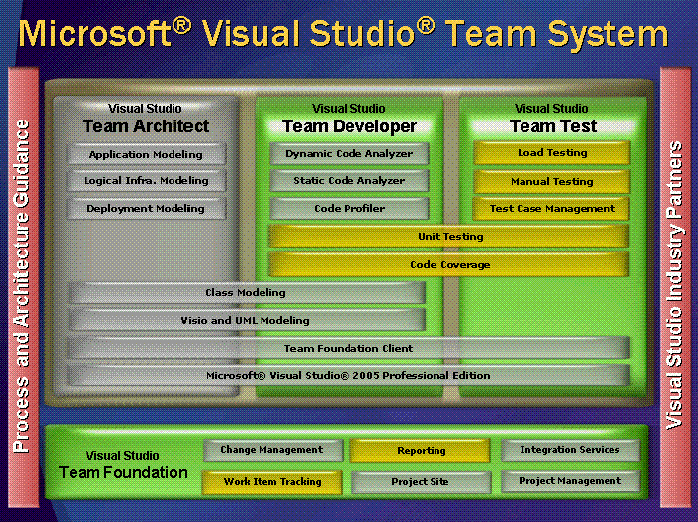Click the Microsoft Visual Studio Team System title

tap(343, 33)
